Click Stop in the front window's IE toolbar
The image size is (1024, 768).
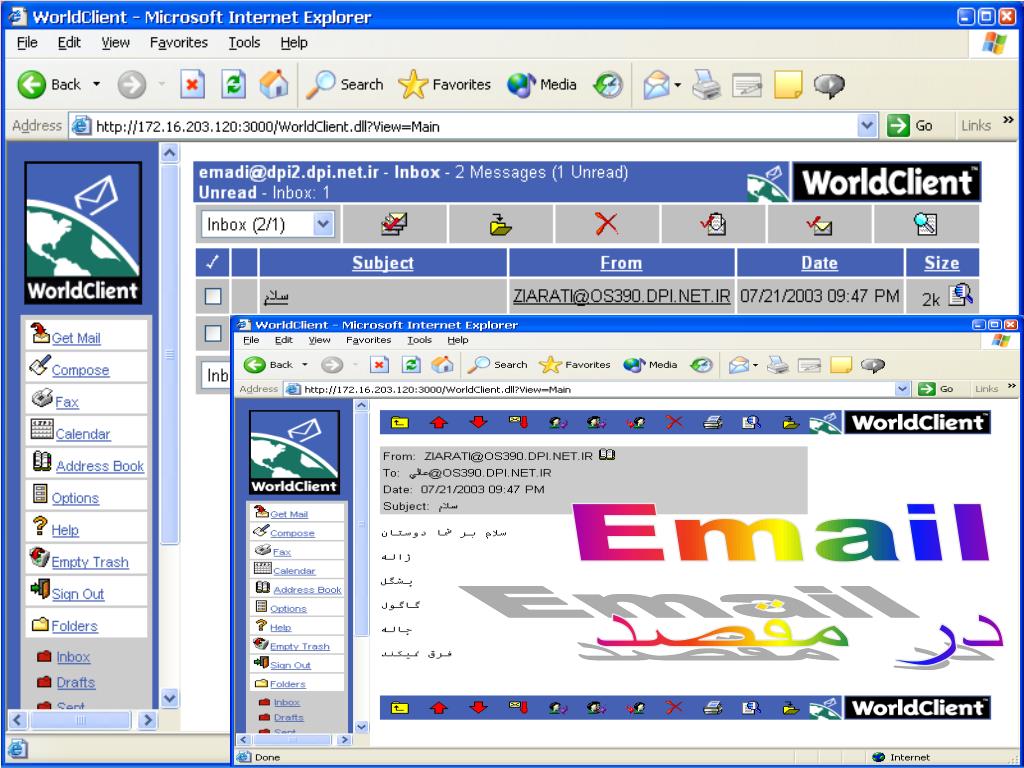[379, 364]
